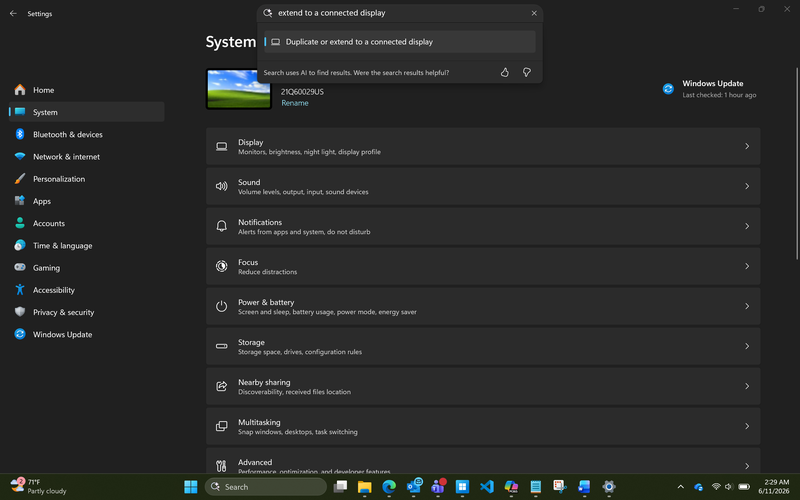Click the taskbar Search box
The width and height of the screenshot is (800, 500).
coord(266,487)
